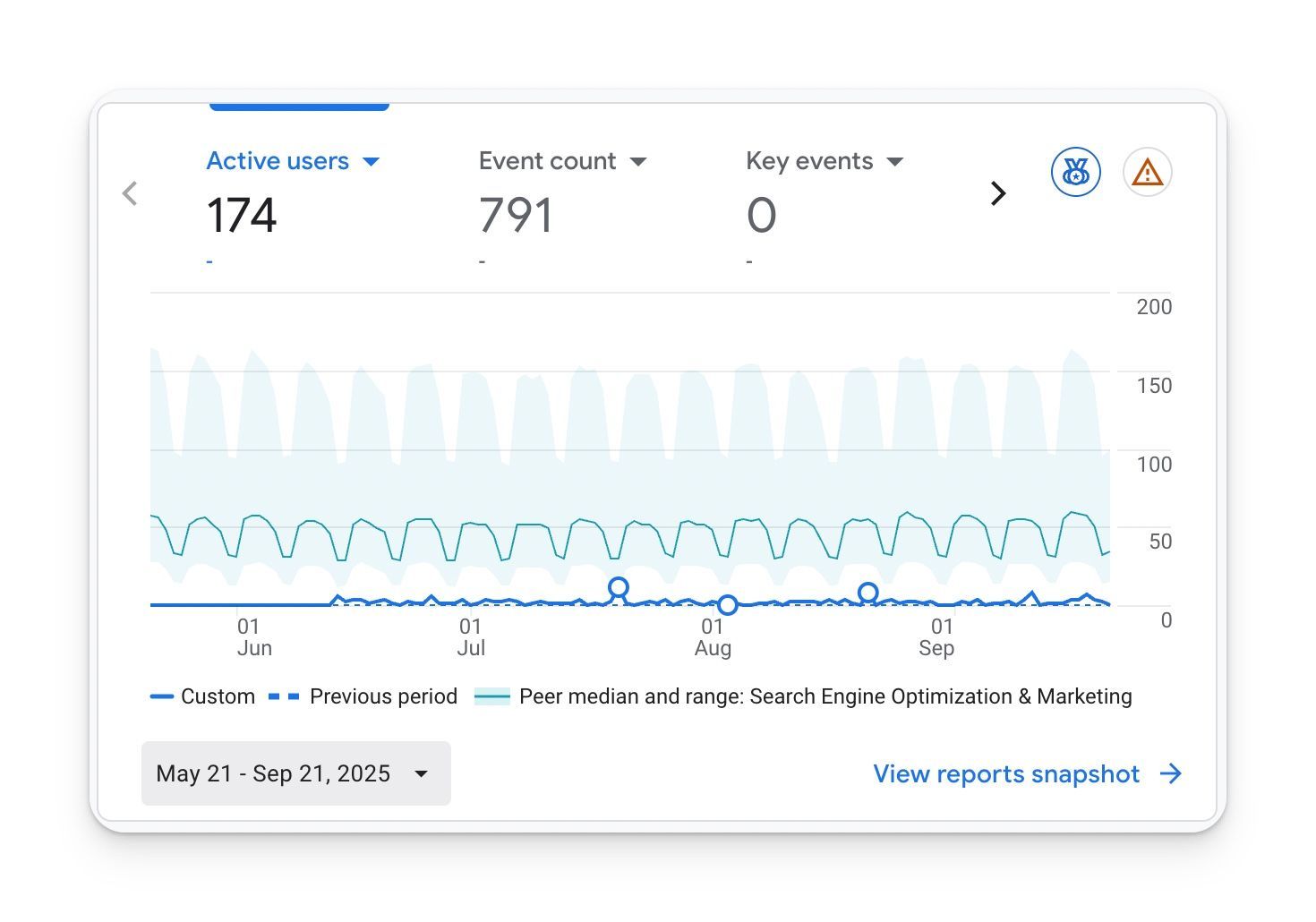
Task: Click the right arrow to see more metrics
Action: tap(997, 192)
